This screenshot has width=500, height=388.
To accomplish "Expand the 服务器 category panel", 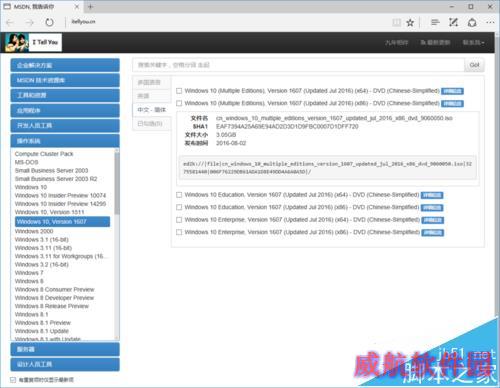I will click(65, 349).
